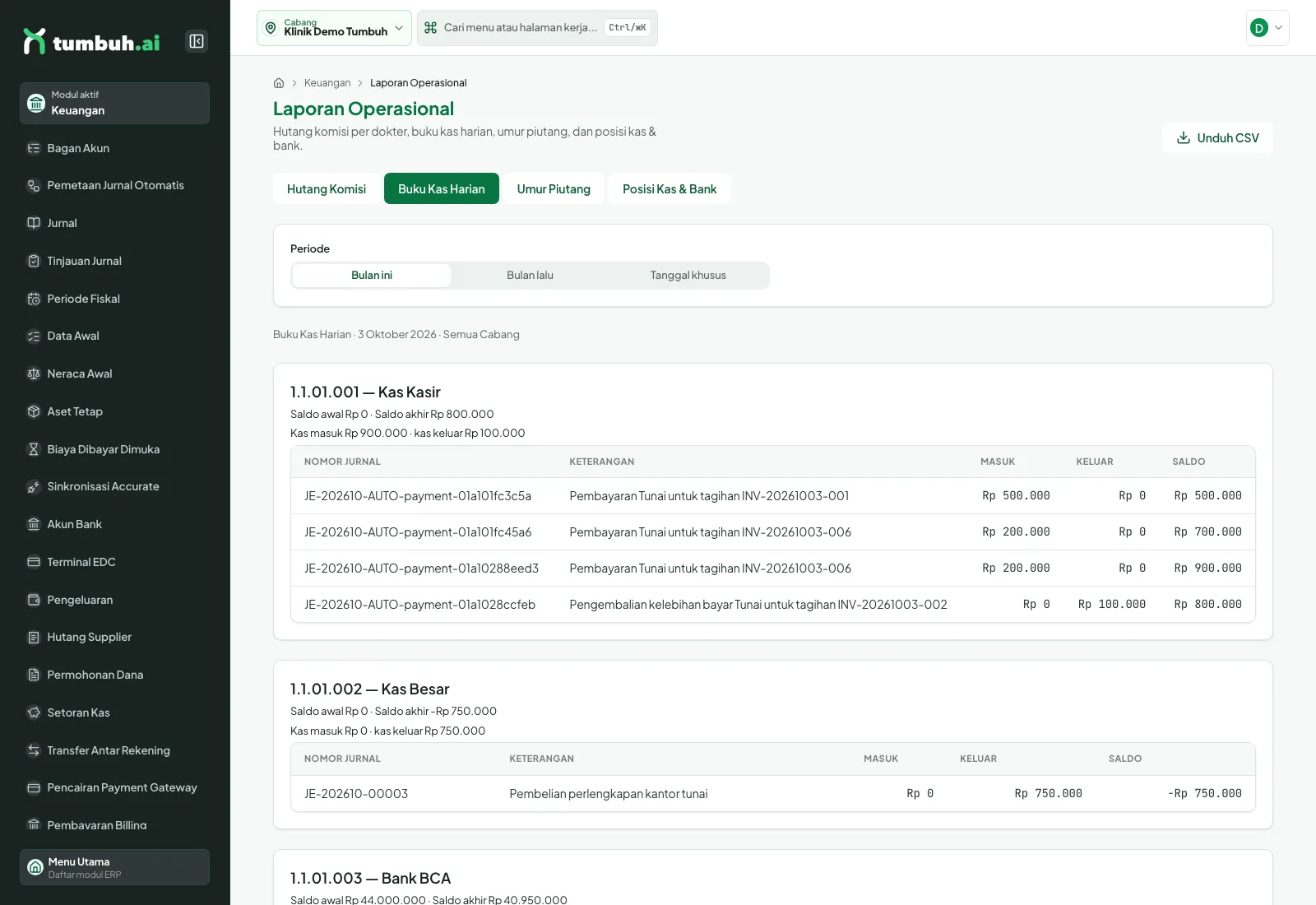Select the Tanggal khusus period option
This screenshot has height=905, width=1316.
point(688,276)
